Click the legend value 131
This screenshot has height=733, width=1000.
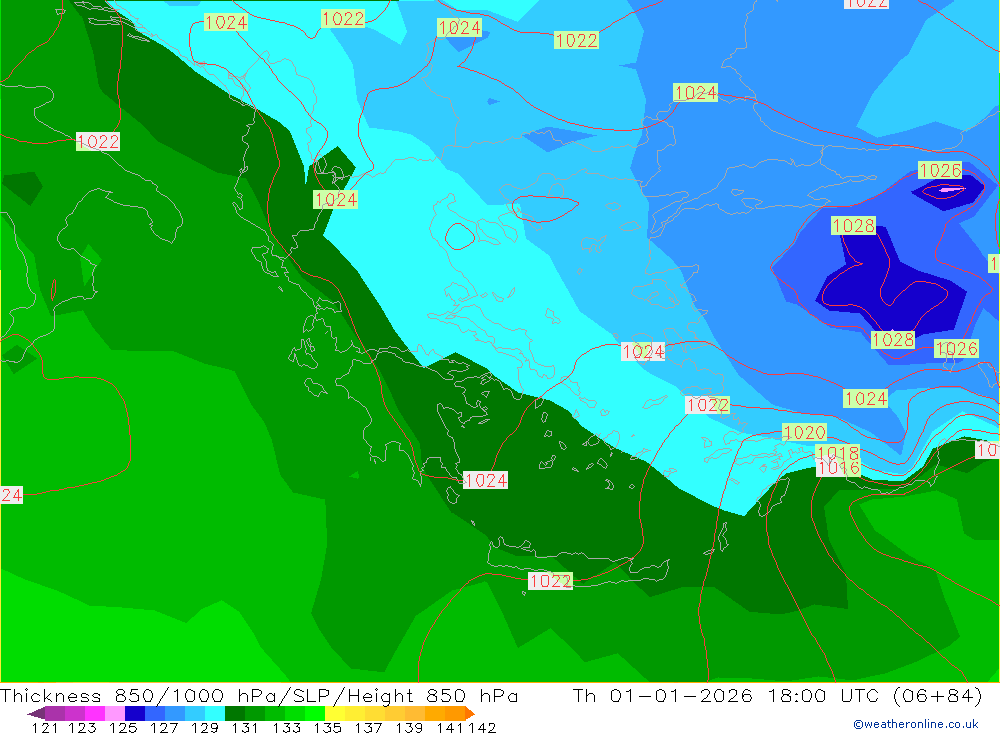[245, 727]
